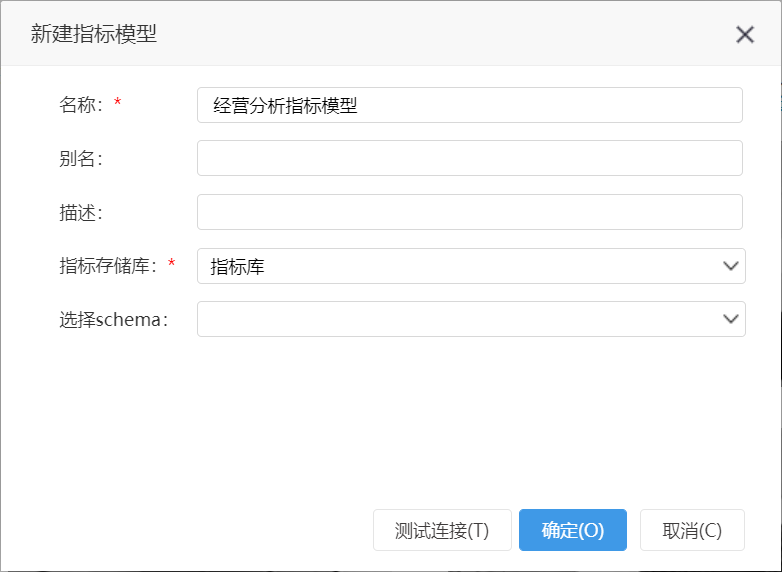Click the 测试连接(T) button

pos(442,530)
